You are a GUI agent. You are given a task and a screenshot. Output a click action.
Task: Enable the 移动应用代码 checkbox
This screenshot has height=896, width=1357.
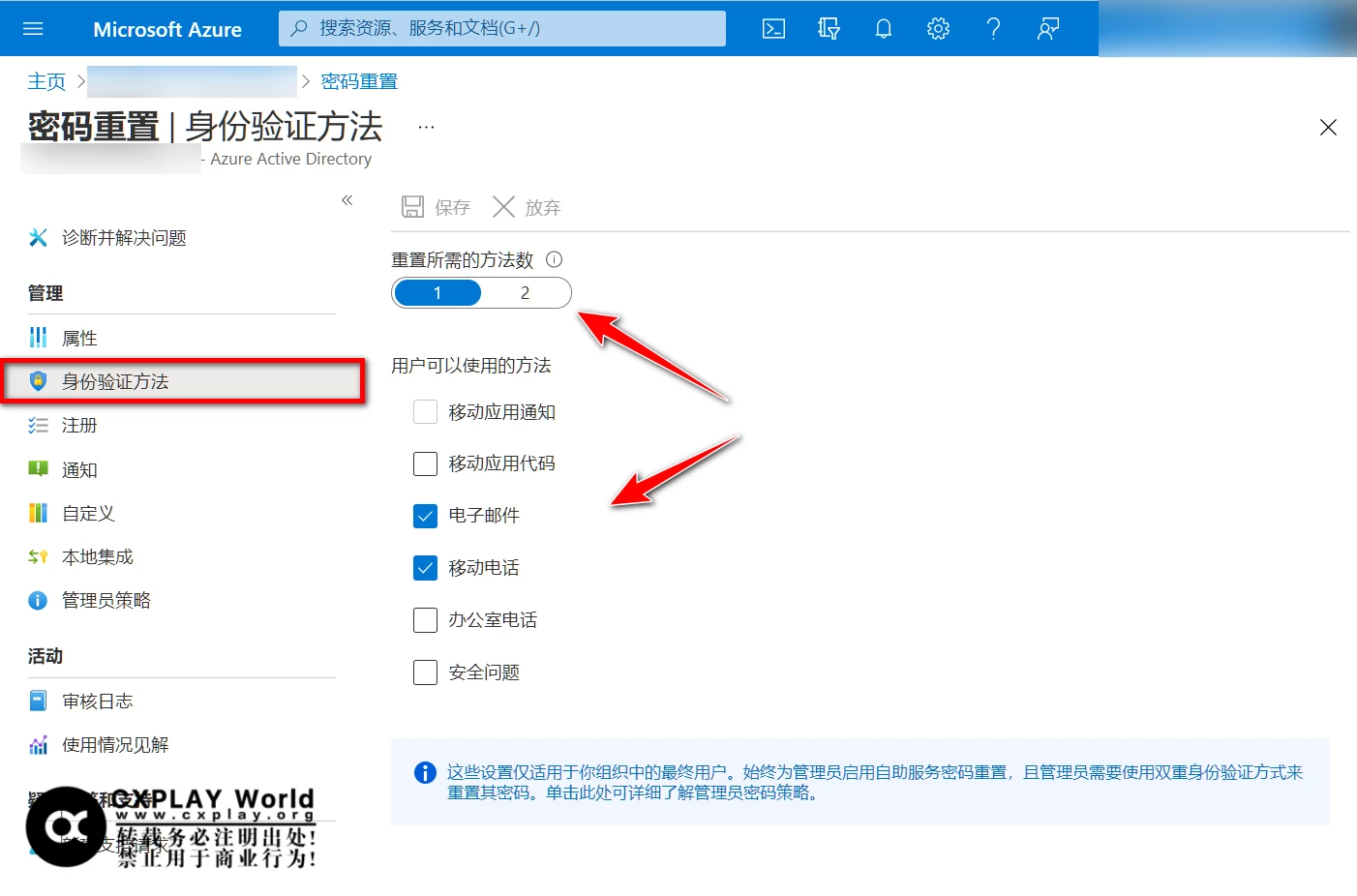[x=425, y=463]
